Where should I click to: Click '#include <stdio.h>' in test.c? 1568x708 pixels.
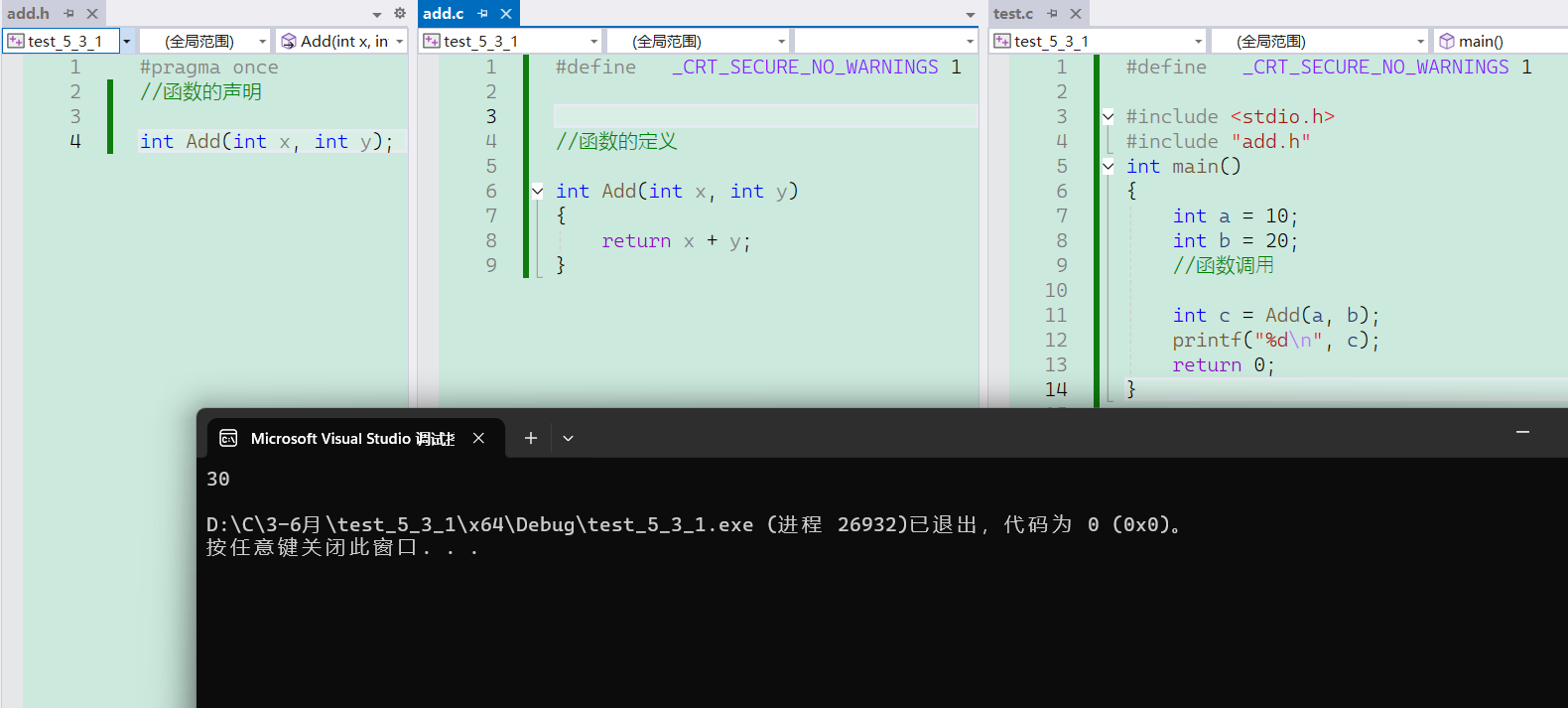click(1230, 116)
